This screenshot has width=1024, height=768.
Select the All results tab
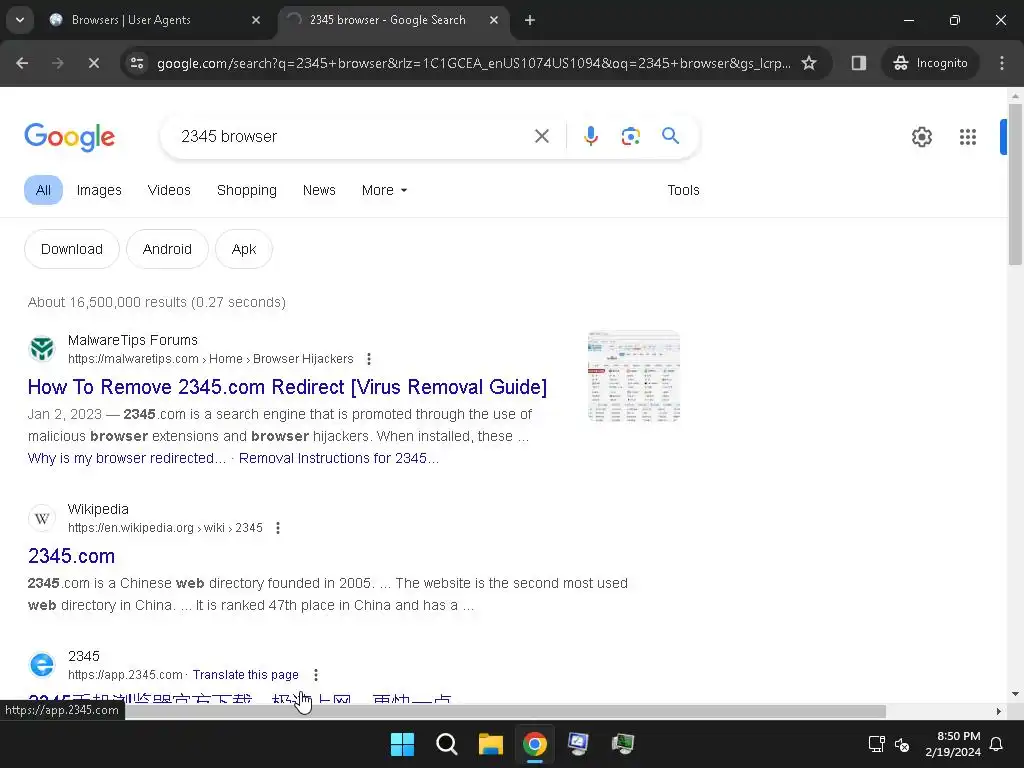(x=43, y=190)
